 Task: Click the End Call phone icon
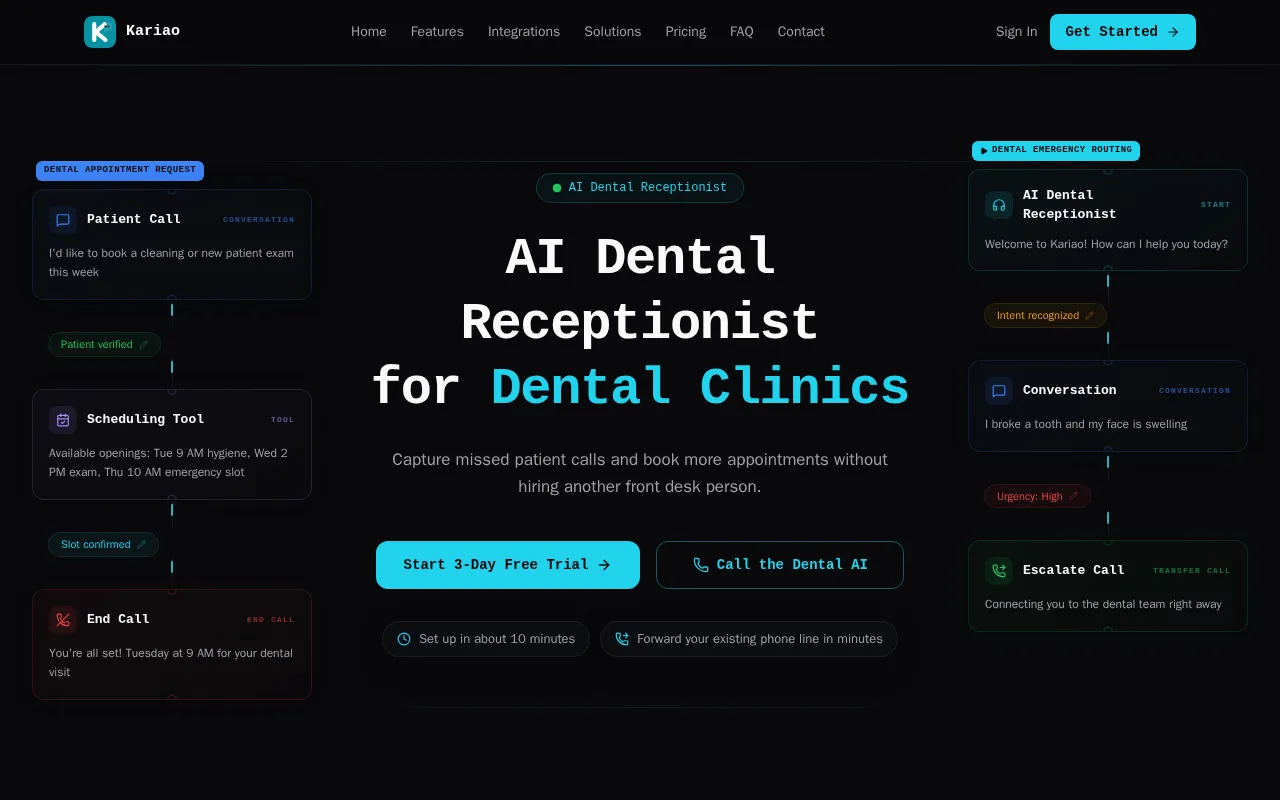[63, 620]
